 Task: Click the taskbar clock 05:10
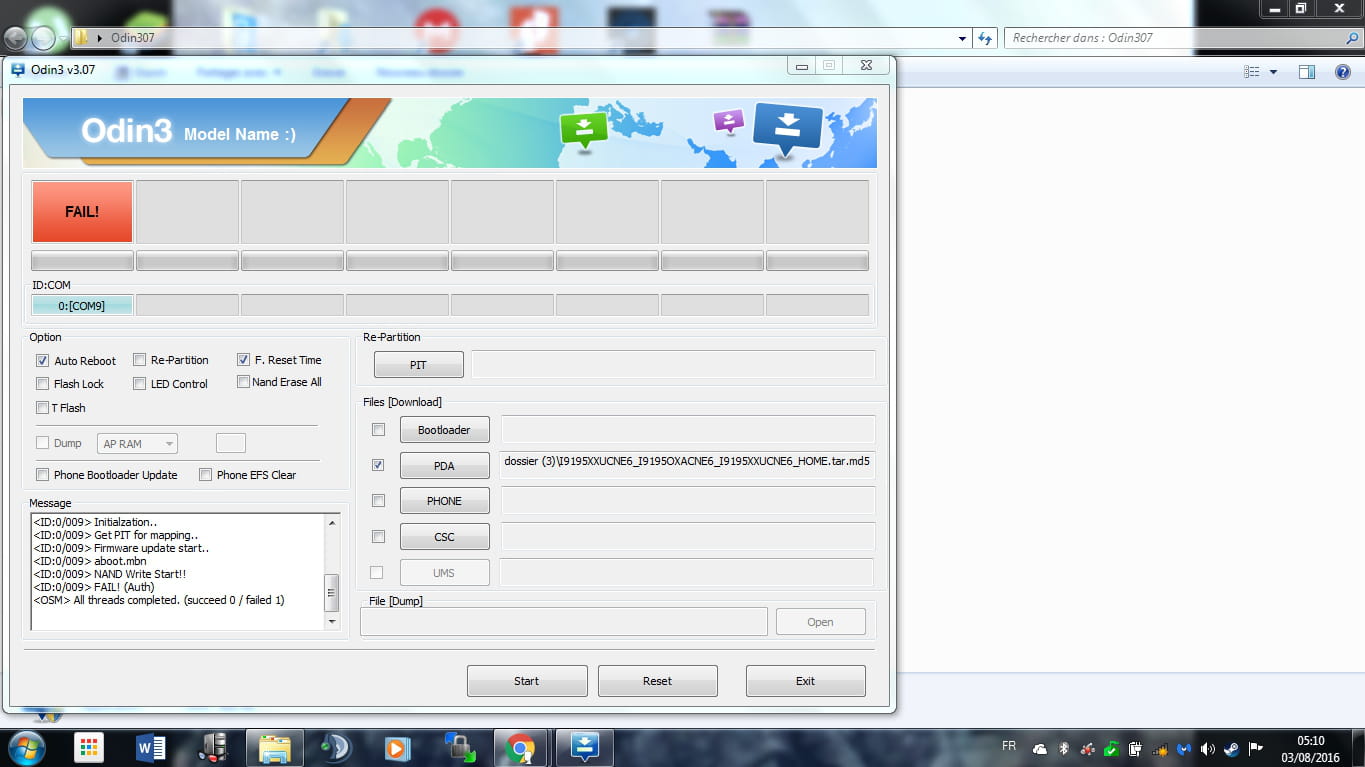click(x=1309, y=741)
